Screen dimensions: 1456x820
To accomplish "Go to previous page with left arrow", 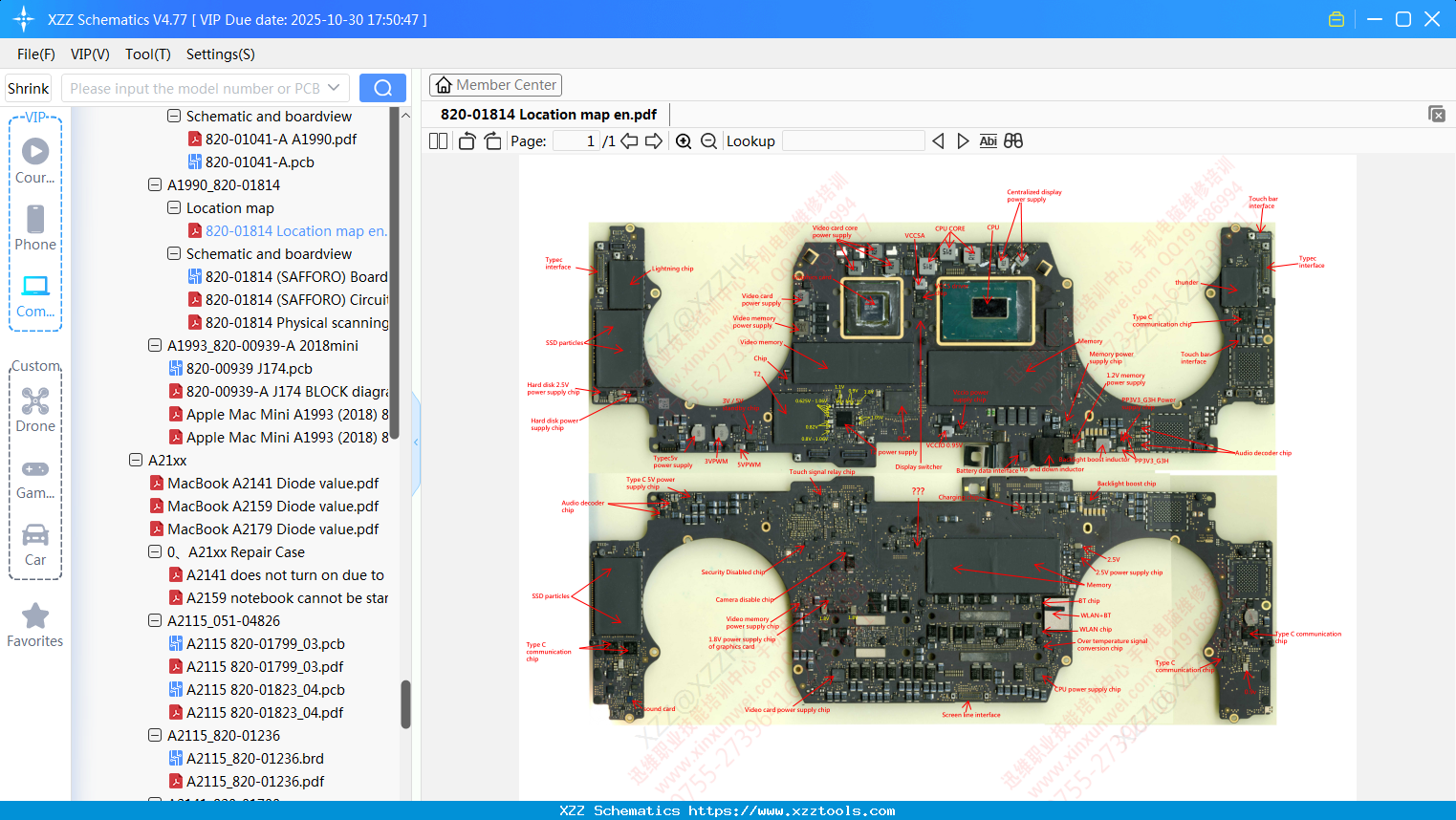I will point(629,141).
